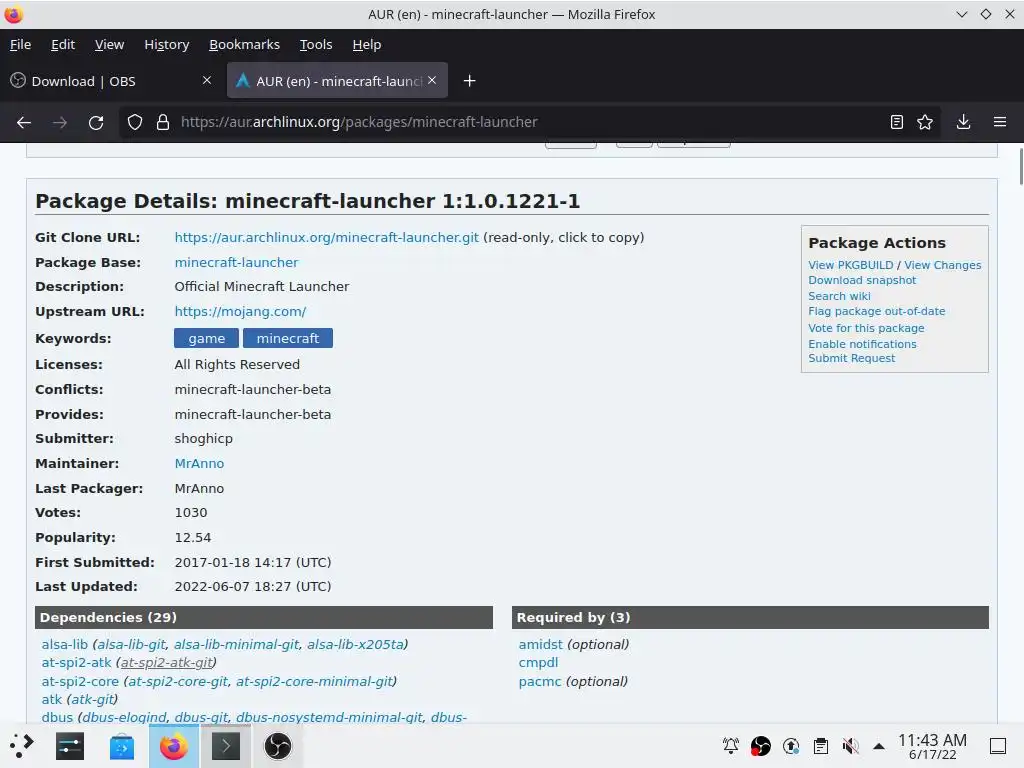Open OBS Studio from the taskbar
This screenshot has height=768, width=1024.
click(278, 746)
